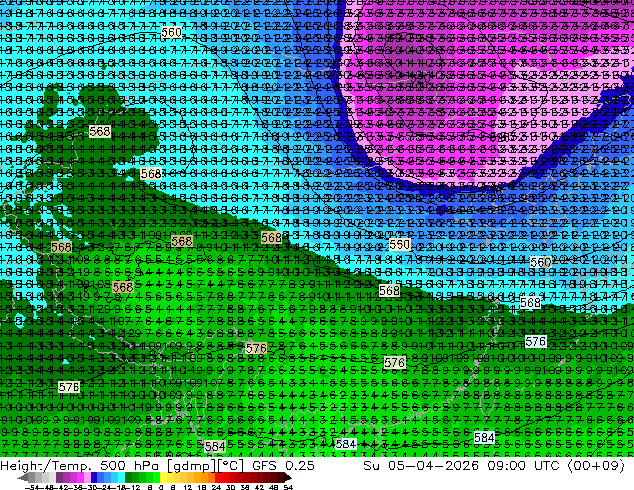
Task: Click the '(00+09)' forecast hour text
Action: tap(596, 465)
